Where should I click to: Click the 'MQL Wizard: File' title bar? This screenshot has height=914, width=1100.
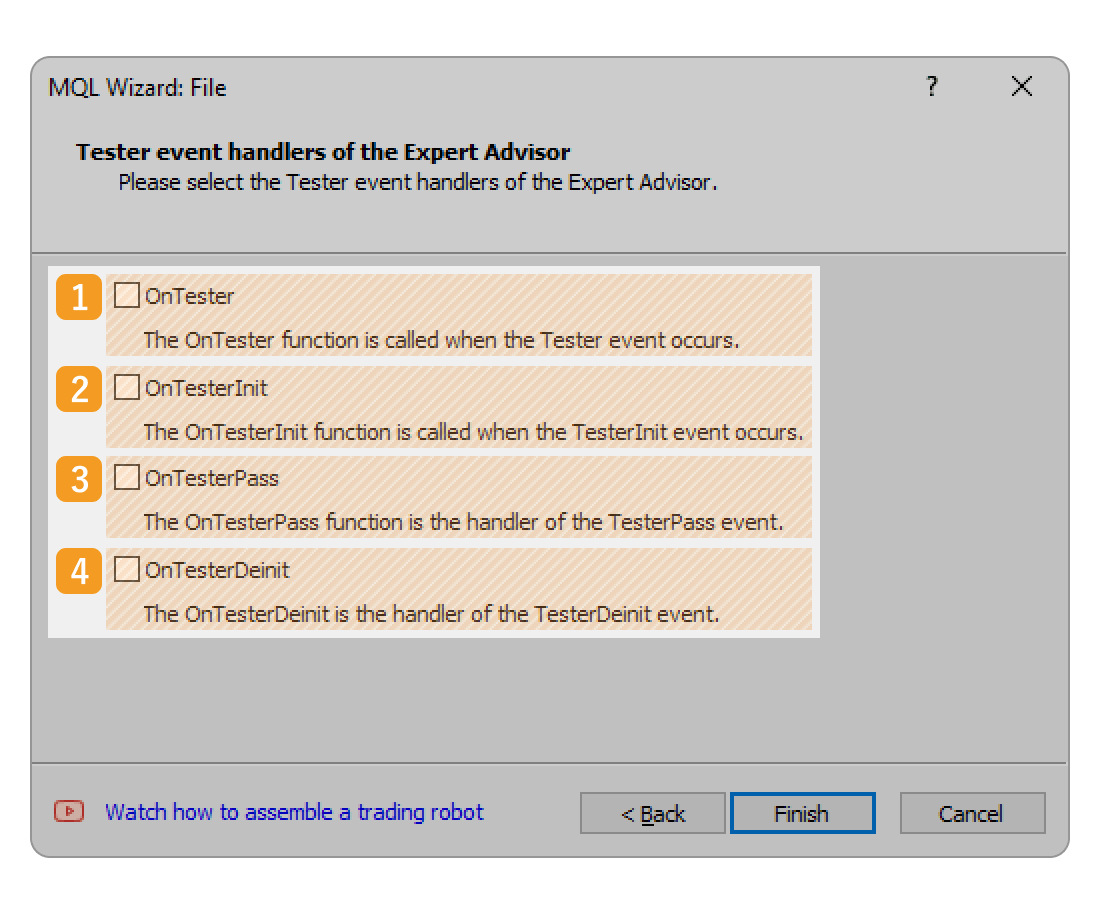click(400, 87)
